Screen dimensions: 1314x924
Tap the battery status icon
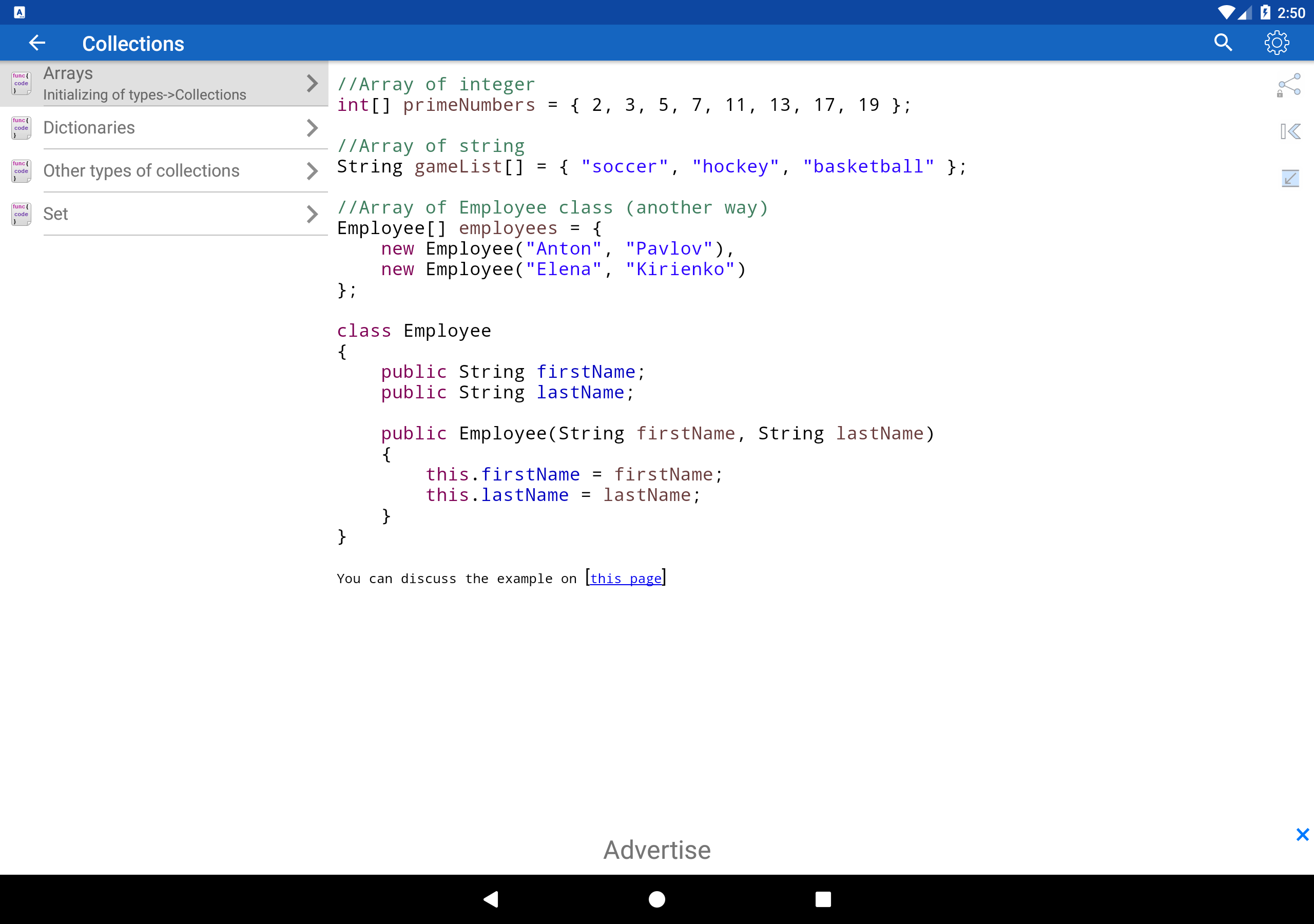[x=1265, y=13]
